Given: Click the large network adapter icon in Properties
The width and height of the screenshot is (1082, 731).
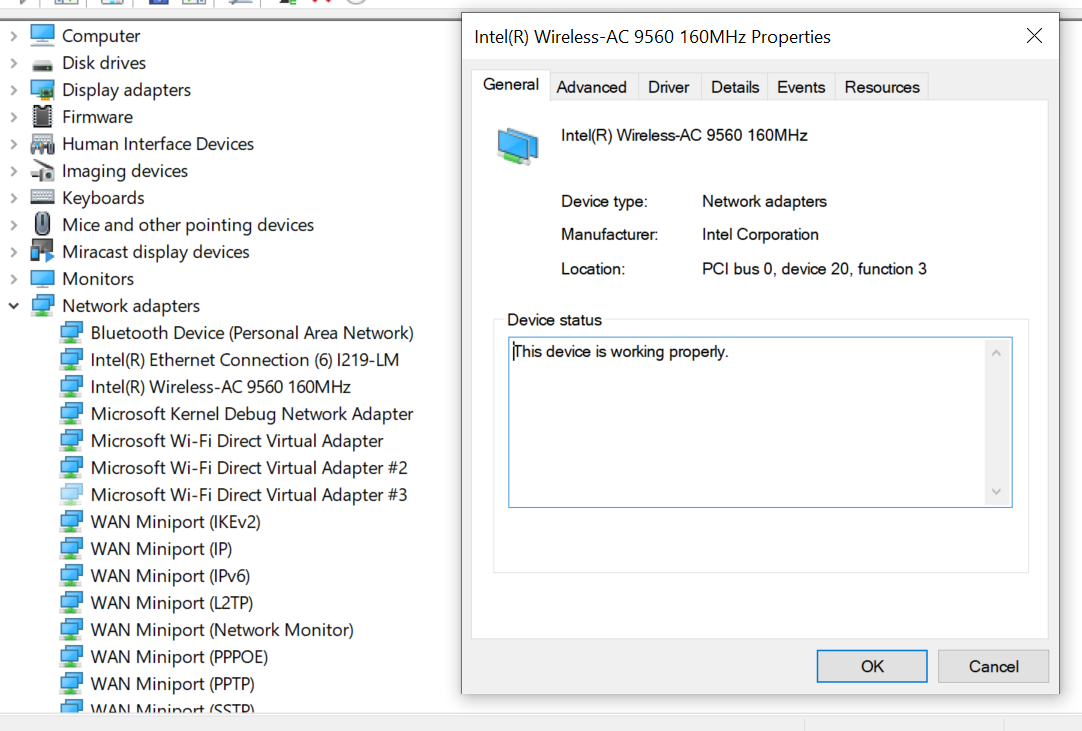Looking at the screenshot, I should click(518, 146).
